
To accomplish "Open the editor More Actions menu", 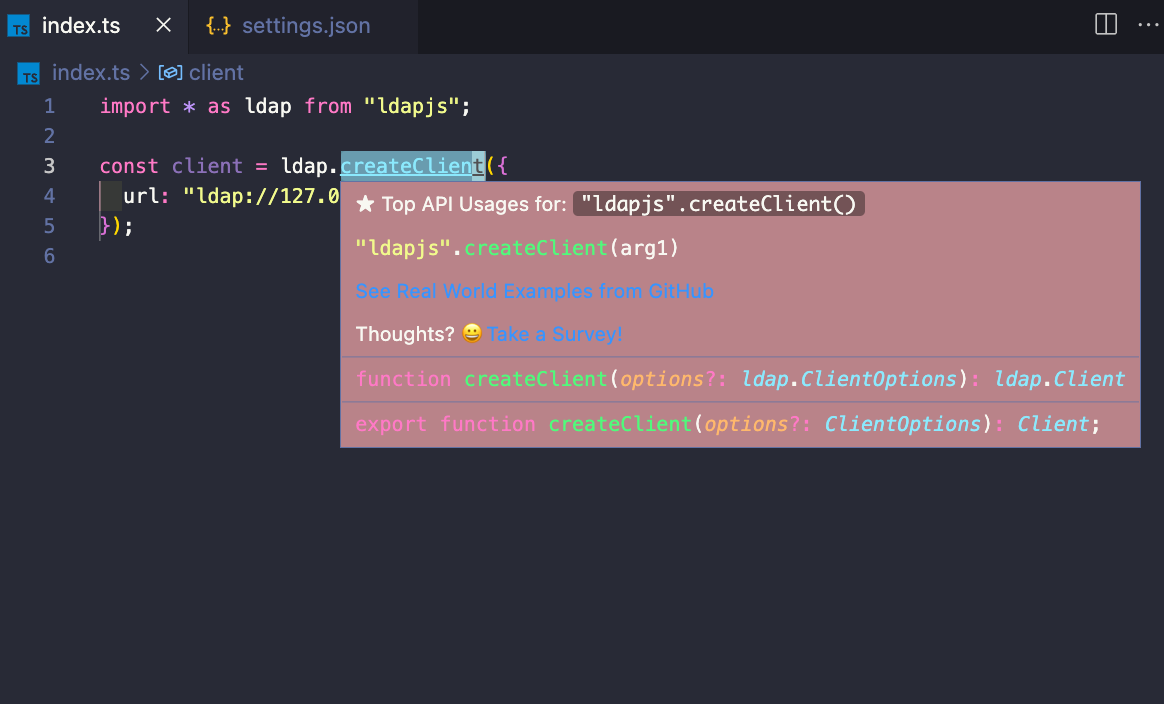I will (x=1148, y=25).
